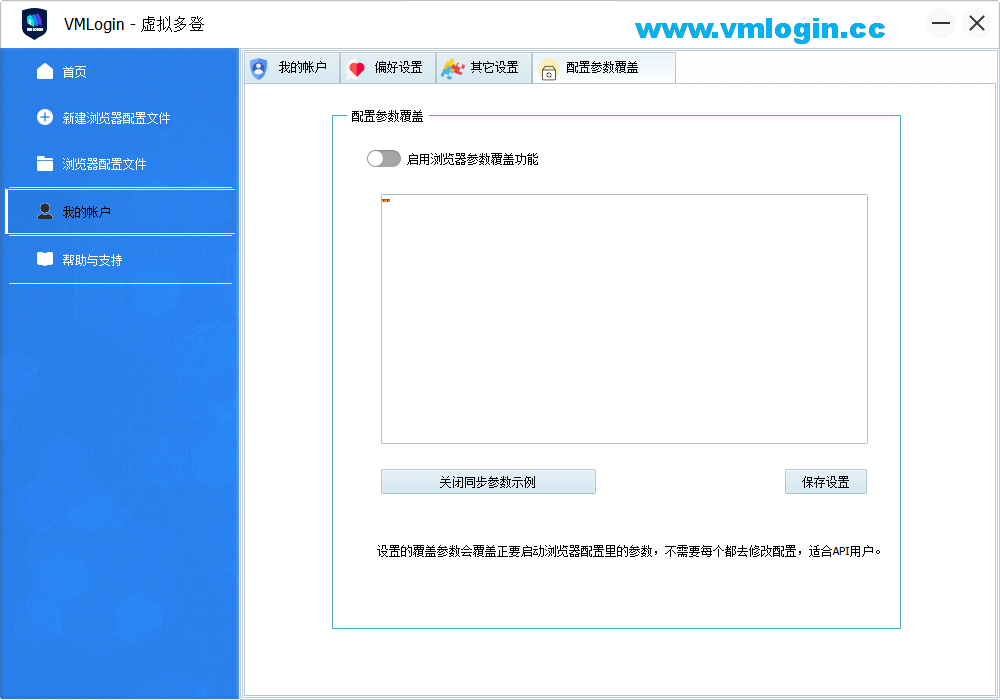The height and width of the screenshot is (700, 1000).
Task: Enable the 启用浏览器参数覆盖功能 switch
Action: (384, 159)
